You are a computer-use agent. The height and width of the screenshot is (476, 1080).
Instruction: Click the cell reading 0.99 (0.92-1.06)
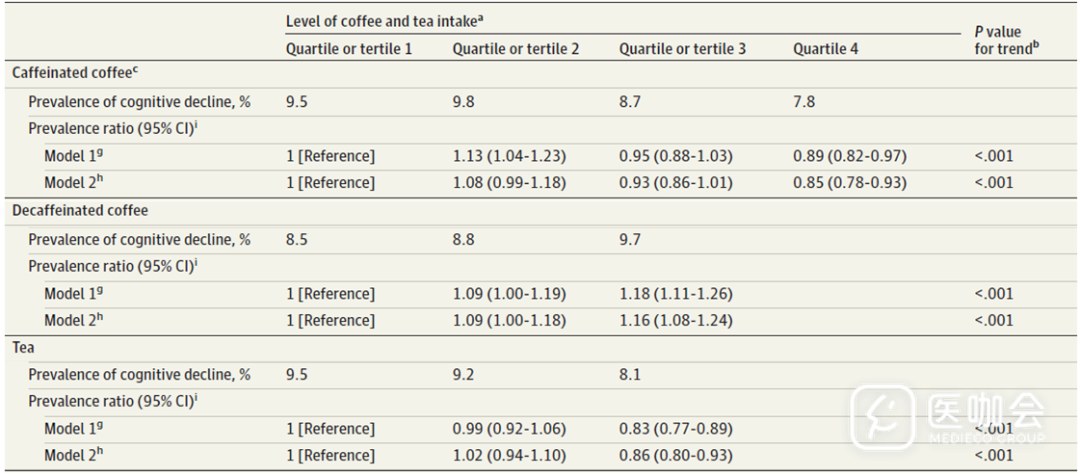coord(509,429)
